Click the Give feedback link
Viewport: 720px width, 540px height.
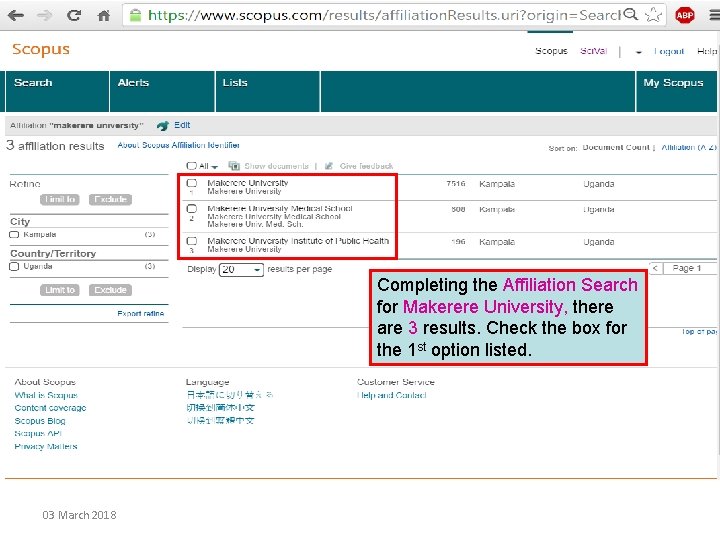coord(366,166)
